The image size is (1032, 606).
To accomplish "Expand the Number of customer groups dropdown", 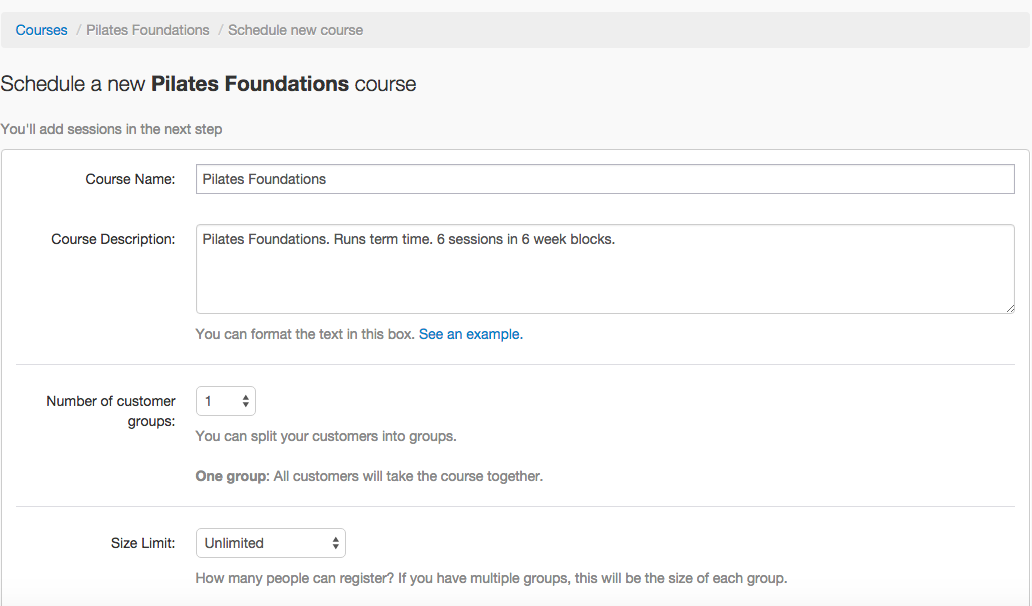I will coord(226,401).
